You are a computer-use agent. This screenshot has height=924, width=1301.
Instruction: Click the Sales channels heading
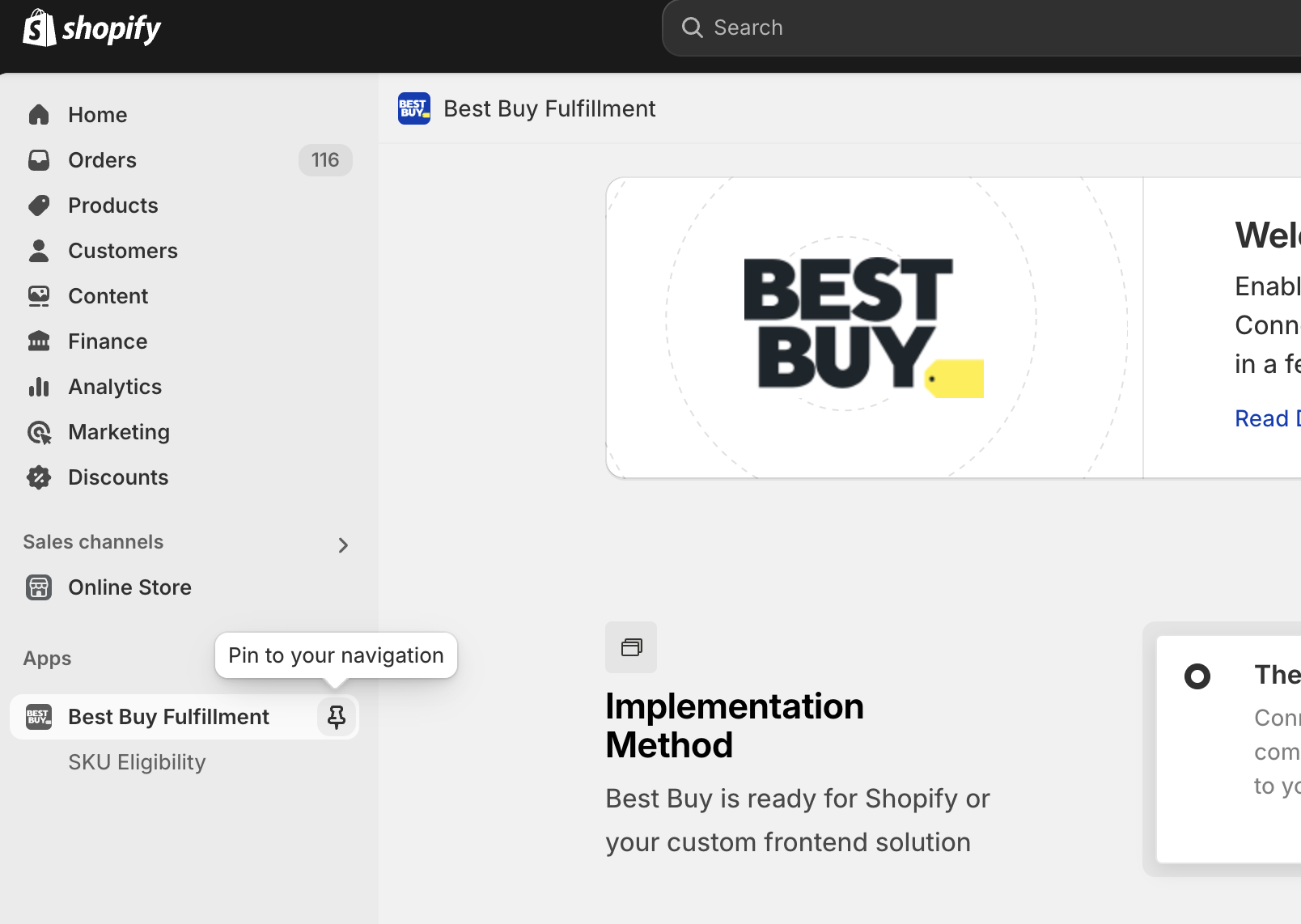tap(93, 542)
